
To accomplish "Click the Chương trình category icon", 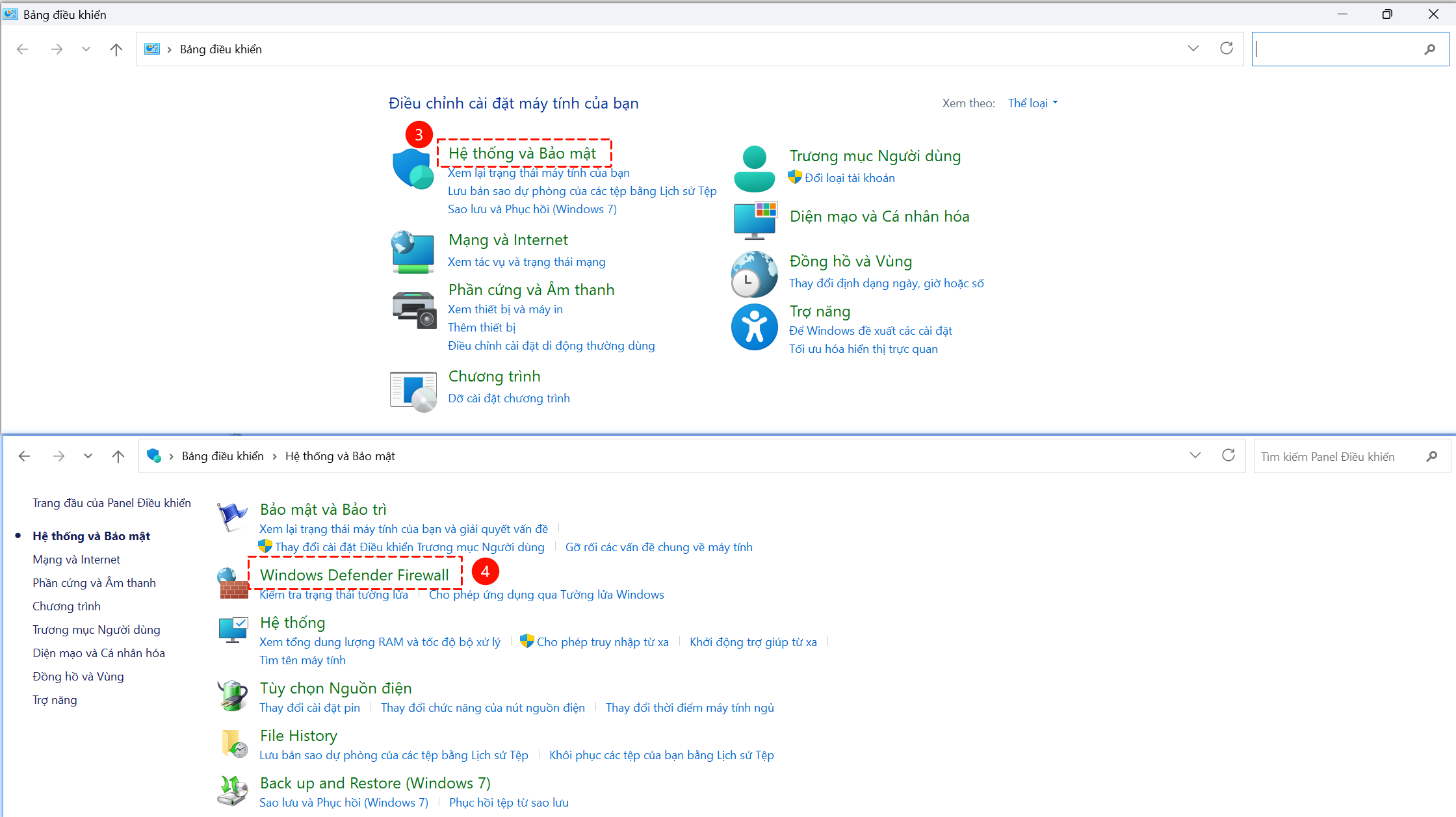I will (x=413, y=391).
